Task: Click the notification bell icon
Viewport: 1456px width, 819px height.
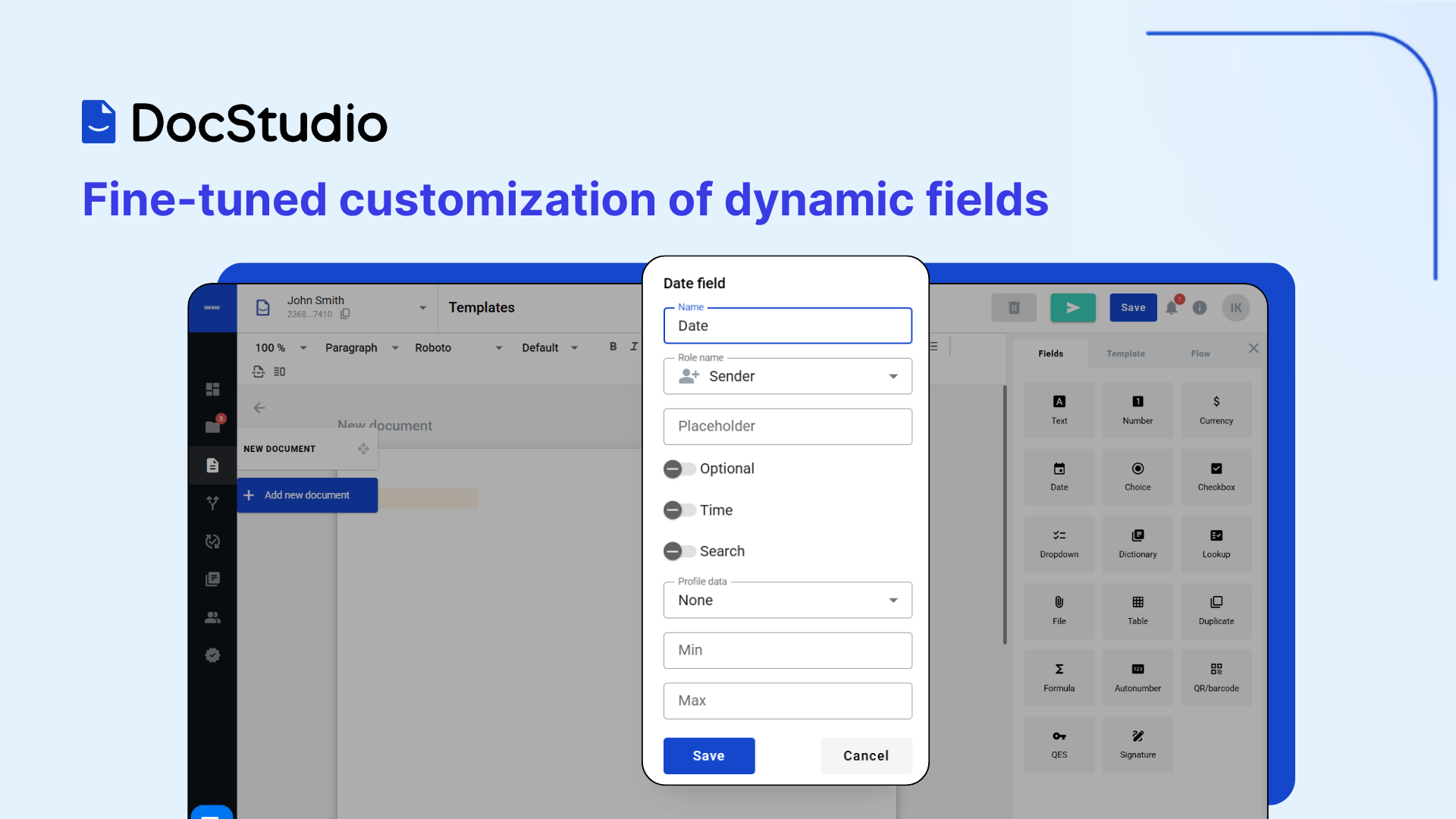Action: (x=1172, y=308)
